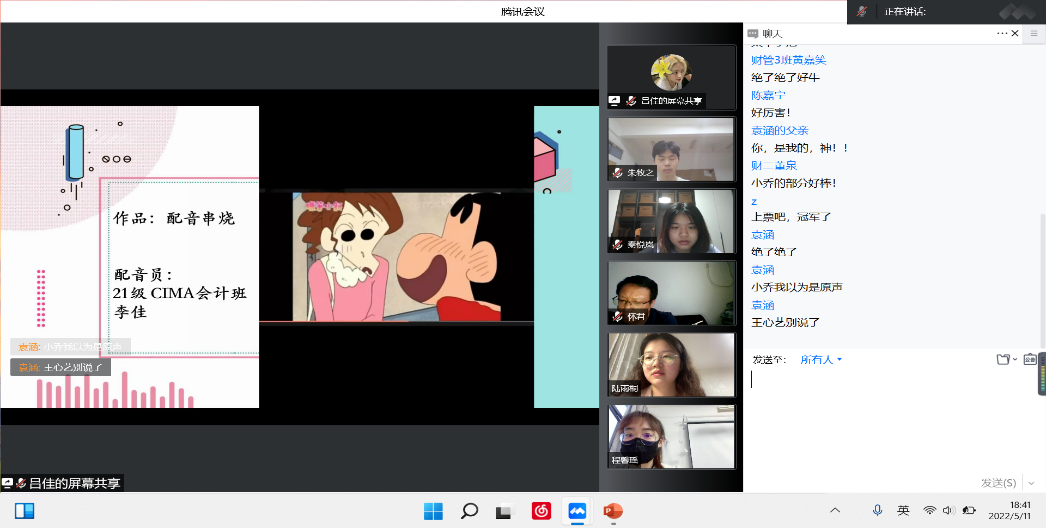Click the taskbar microphone-in-use icon

pyautogui.click(x=877, y=511)
